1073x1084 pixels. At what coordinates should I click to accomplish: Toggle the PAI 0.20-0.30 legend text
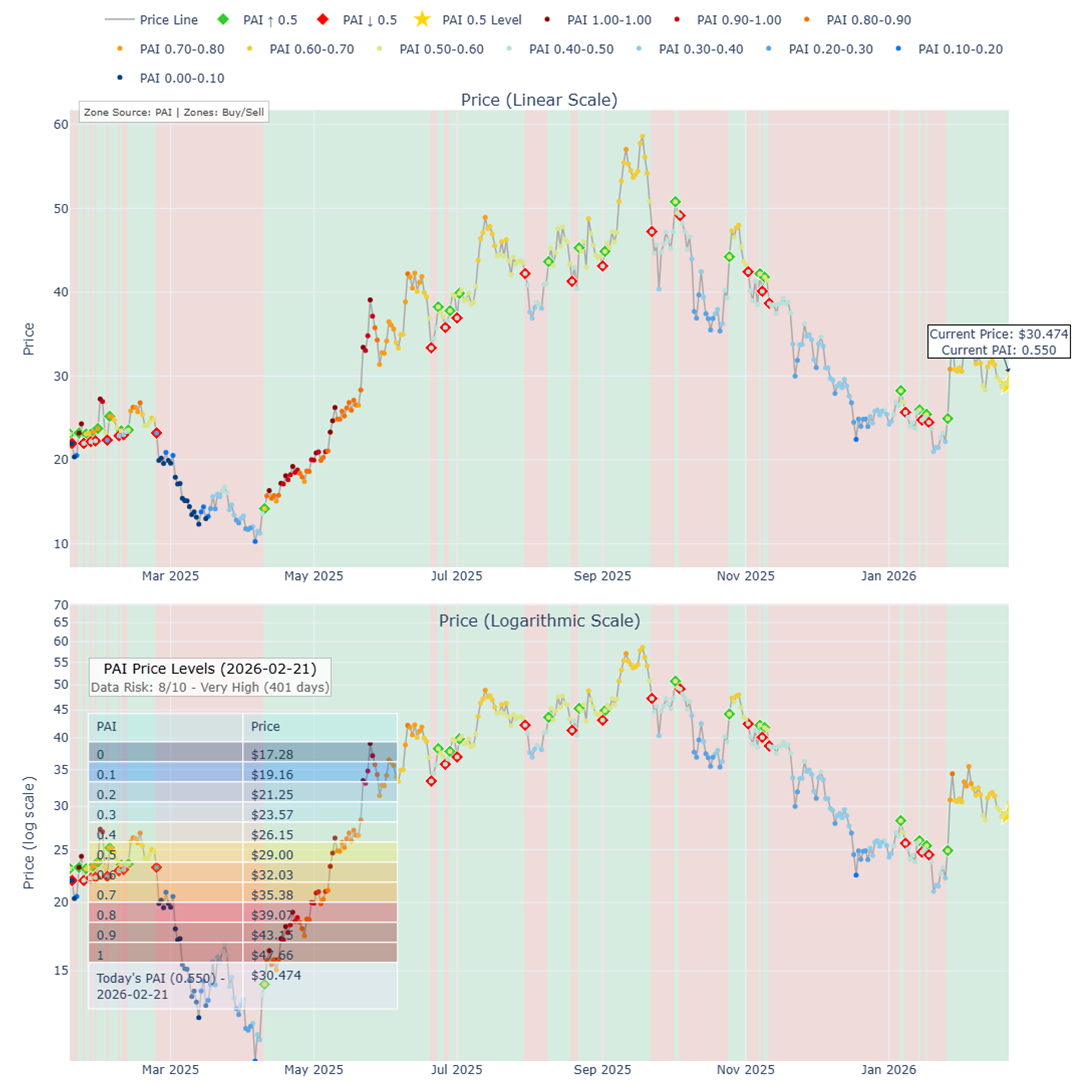coord(833,49)
